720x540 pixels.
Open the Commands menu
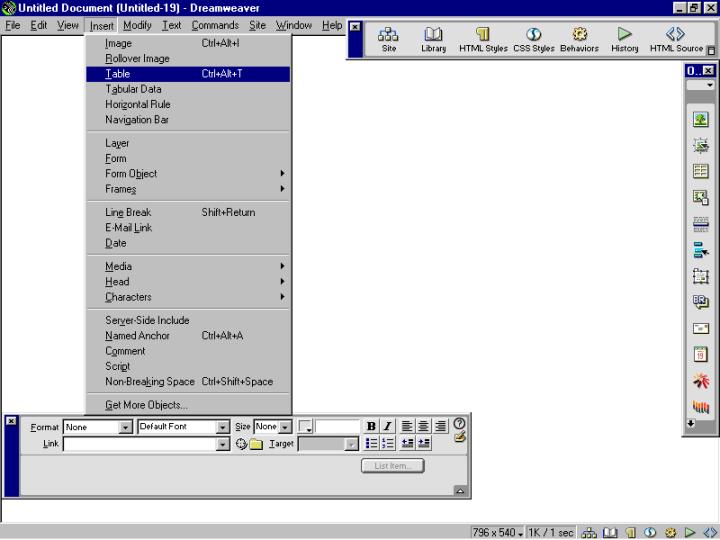point(215,25)
